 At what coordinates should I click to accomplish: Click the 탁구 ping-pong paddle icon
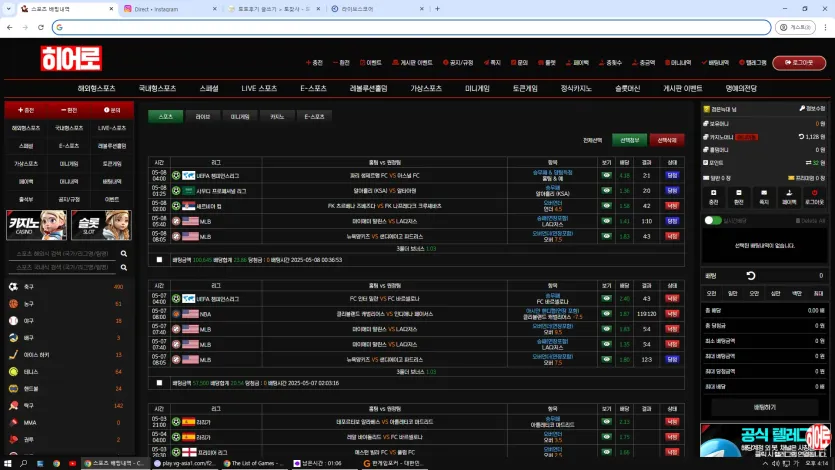pos(13,406)
